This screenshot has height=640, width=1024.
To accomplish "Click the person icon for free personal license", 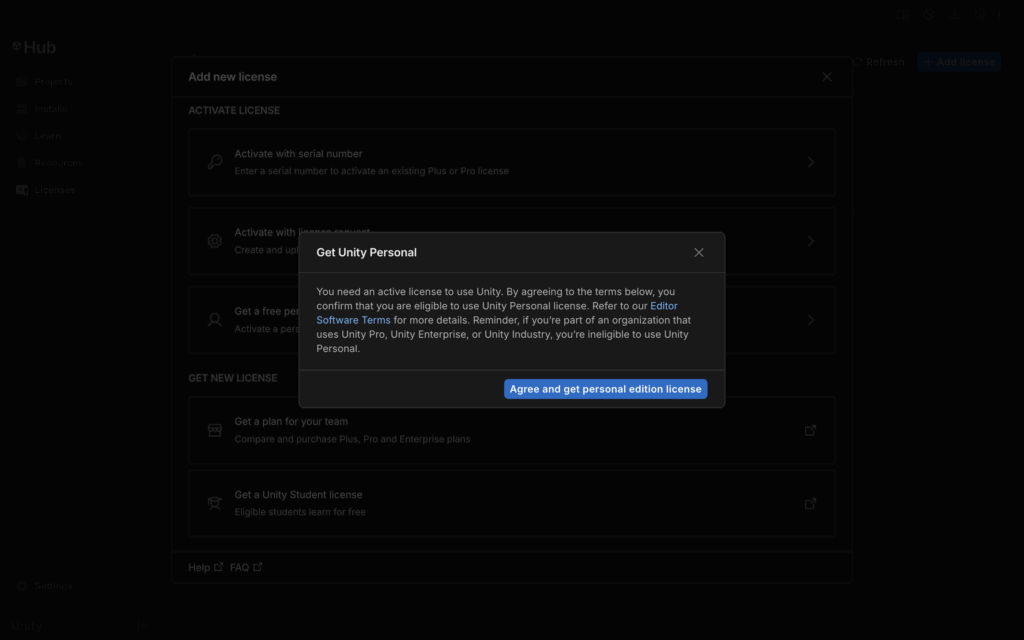I will coord(215,320).
